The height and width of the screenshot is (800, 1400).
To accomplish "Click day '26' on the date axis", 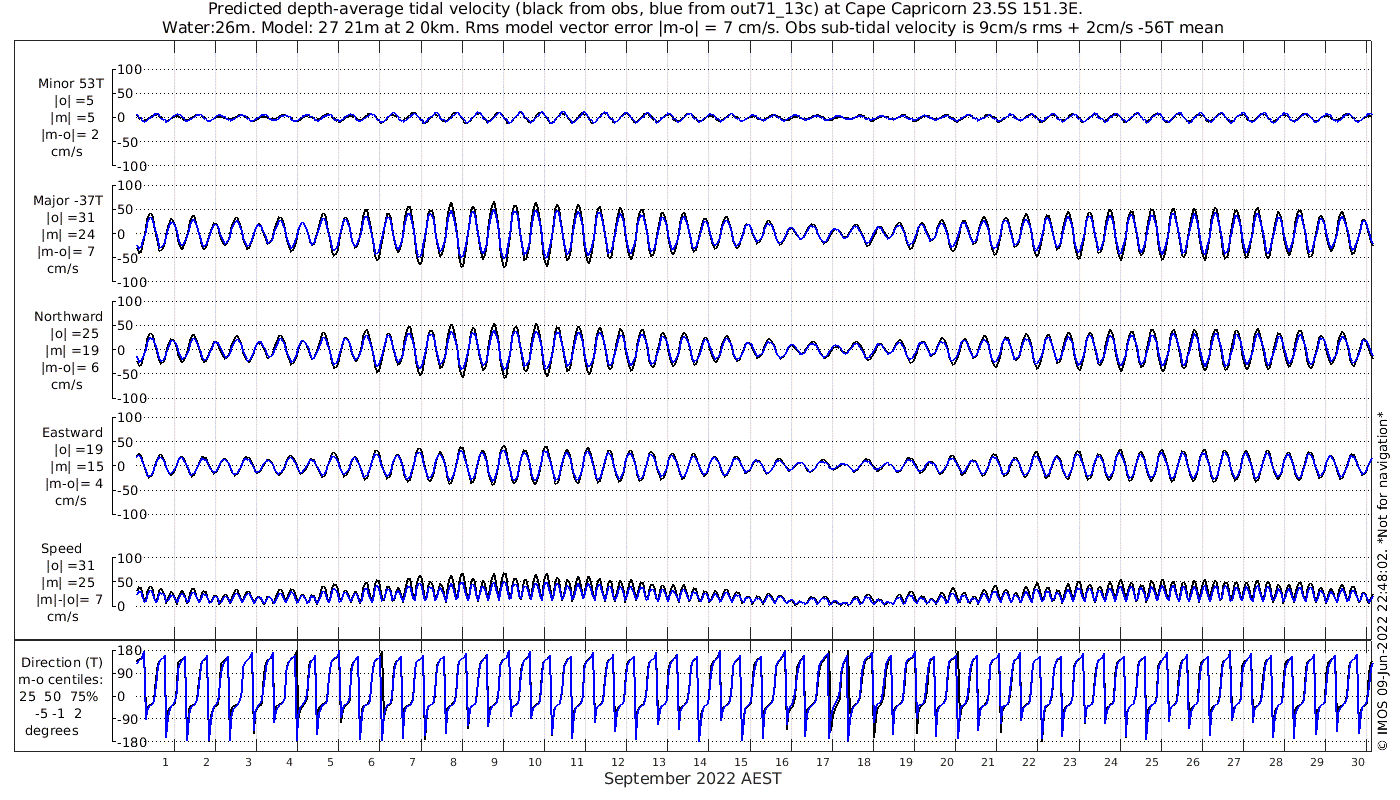I will coord(1193,762).
